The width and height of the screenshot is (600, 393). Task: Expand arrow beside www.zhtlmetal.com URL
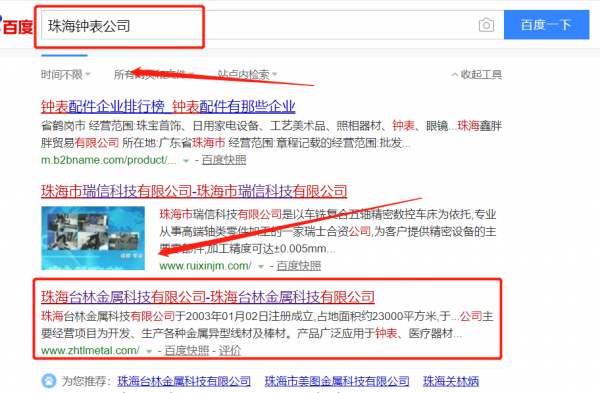pos(149,351)
